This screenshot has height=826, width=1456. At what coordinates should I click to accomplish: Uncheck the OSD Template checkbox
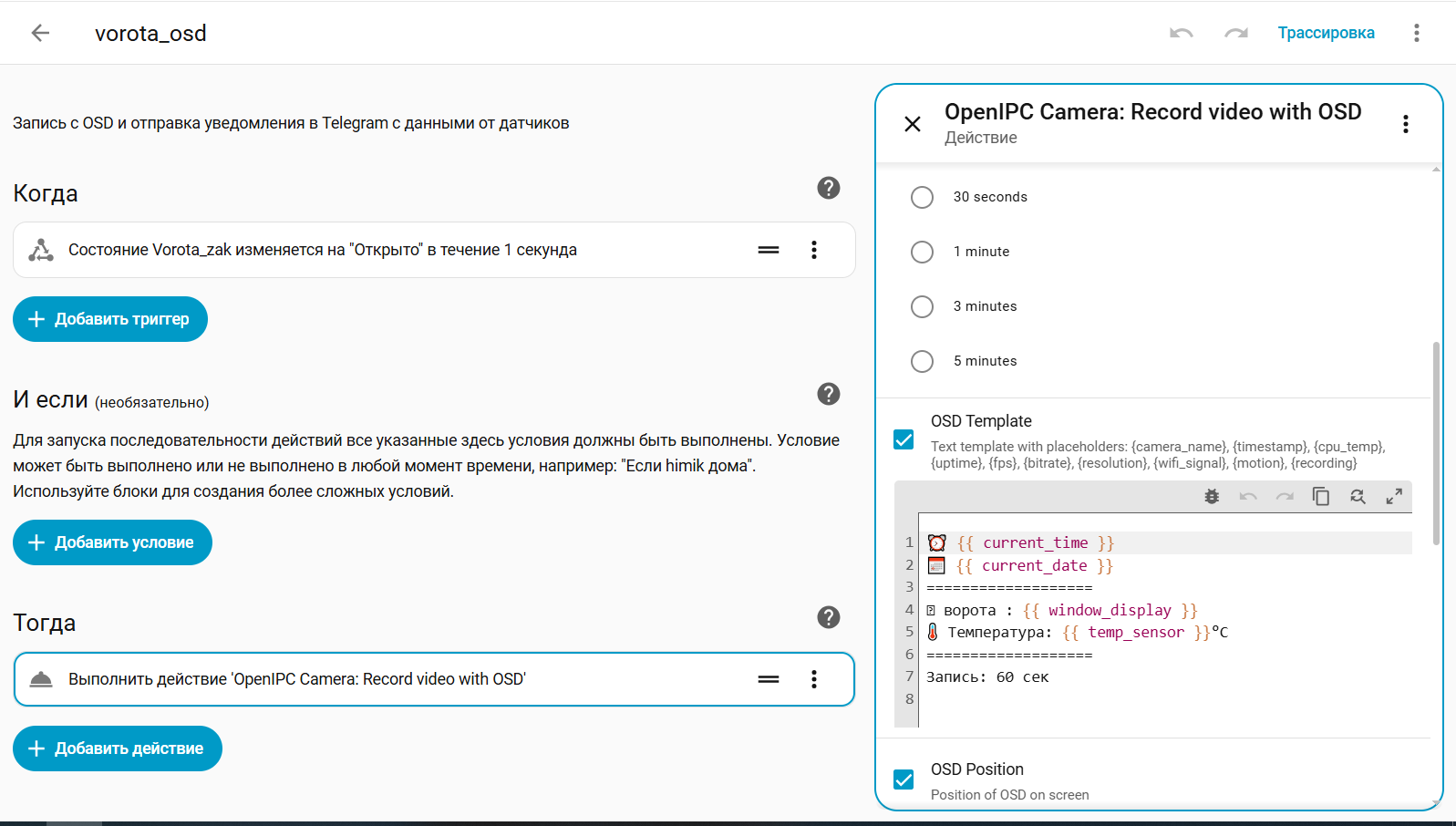(904, 439)
